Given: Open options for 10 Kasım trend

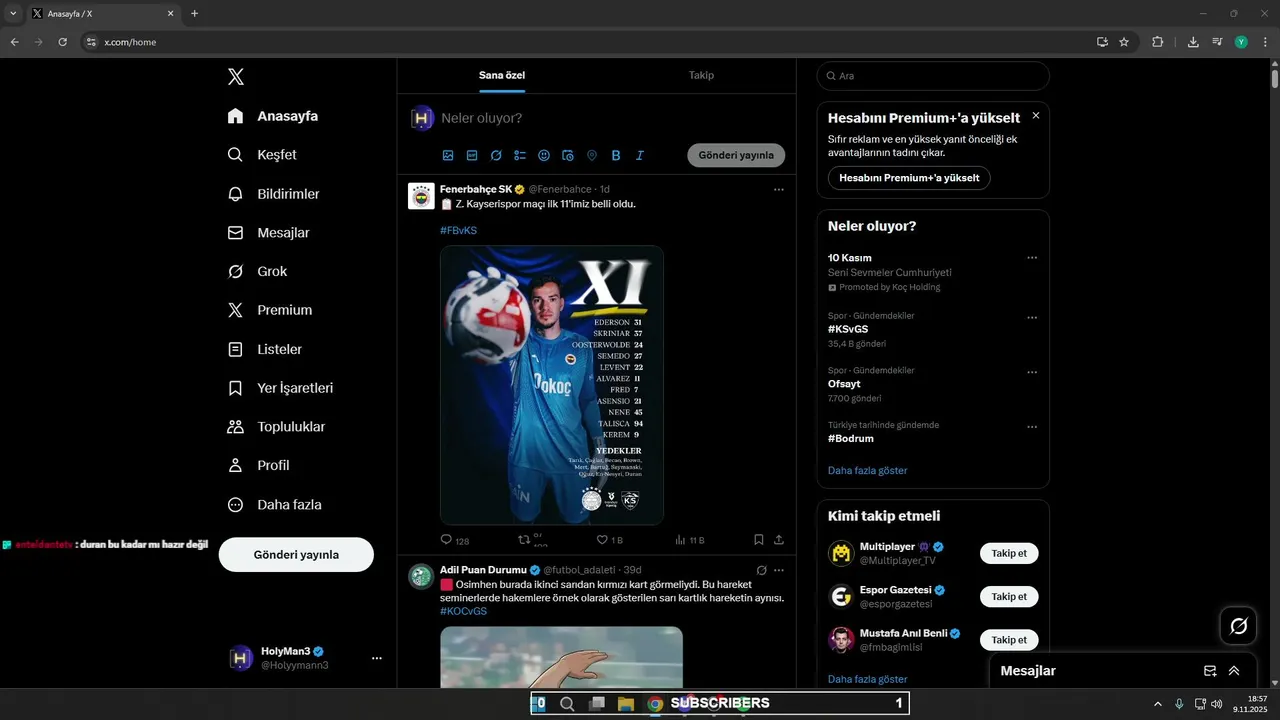Looking at the screenshot, I should pos(1032,258).
